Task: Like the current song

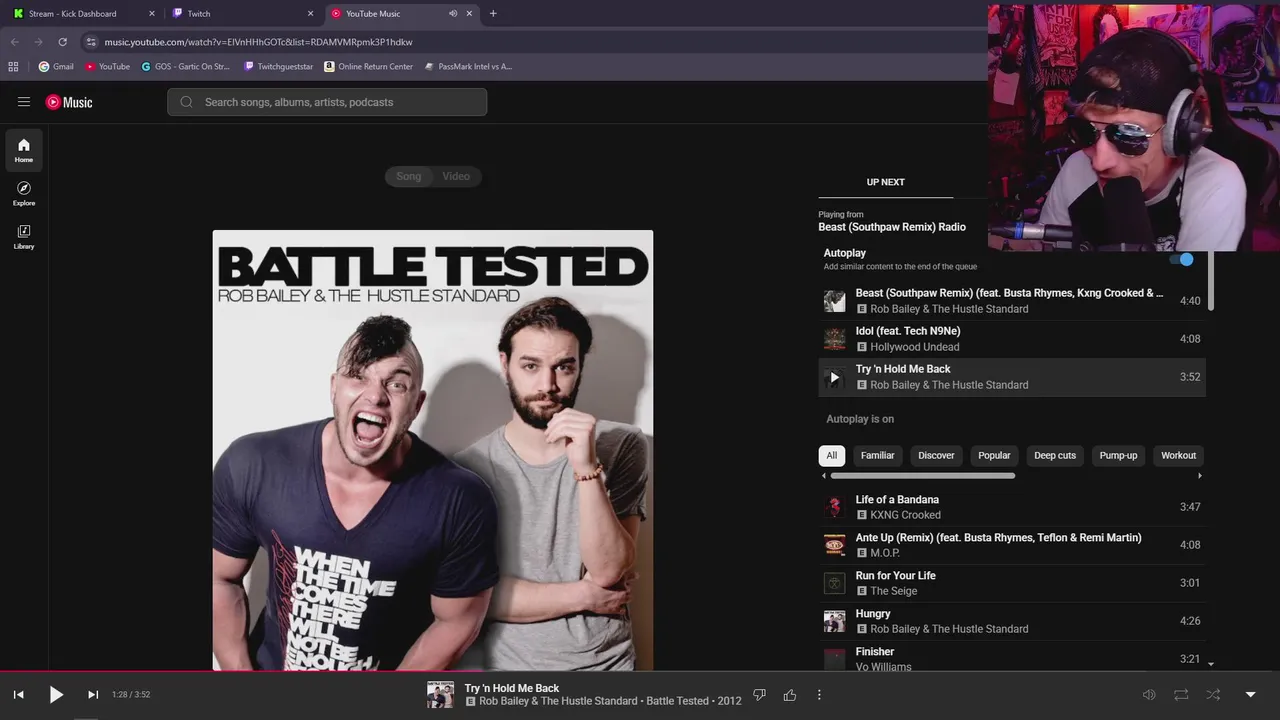Action: click(x=790, y=695)
